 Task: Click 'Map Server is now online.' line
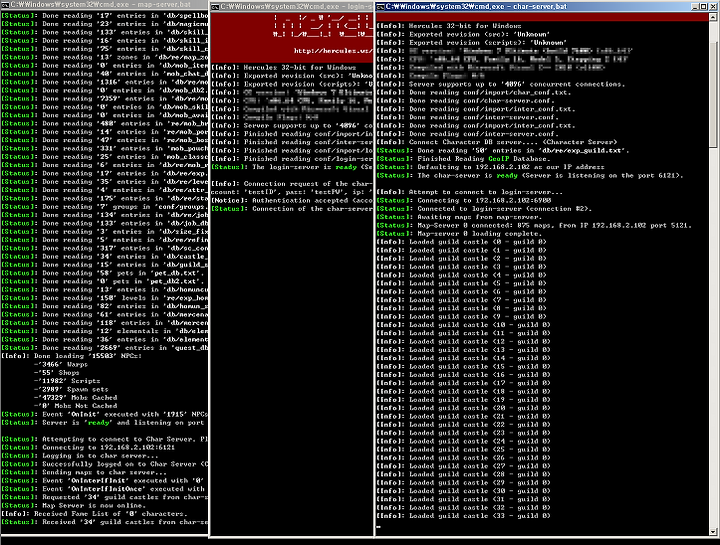click(x=73, y=506)
